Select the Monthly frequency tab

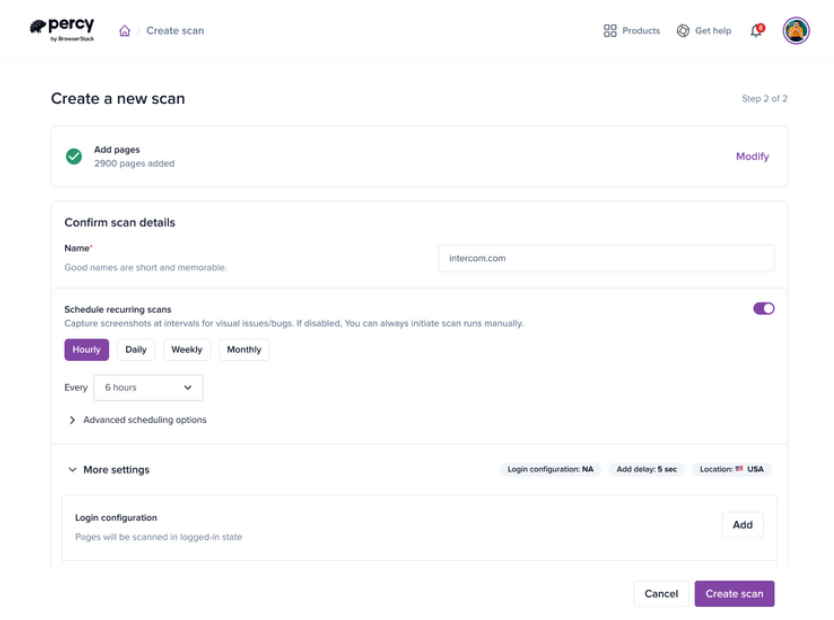click(x=244, y=350)
